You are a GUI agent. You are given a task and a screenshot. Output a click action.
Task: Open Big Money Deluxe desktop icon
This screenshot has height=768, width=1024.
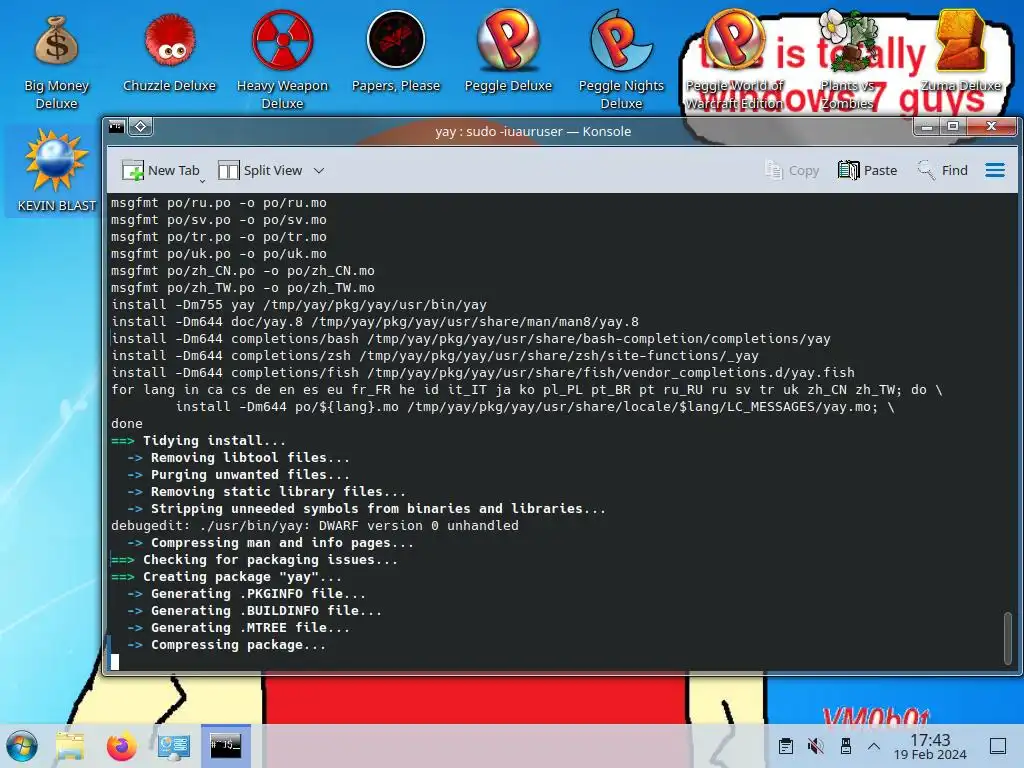(x=56, y=60)
